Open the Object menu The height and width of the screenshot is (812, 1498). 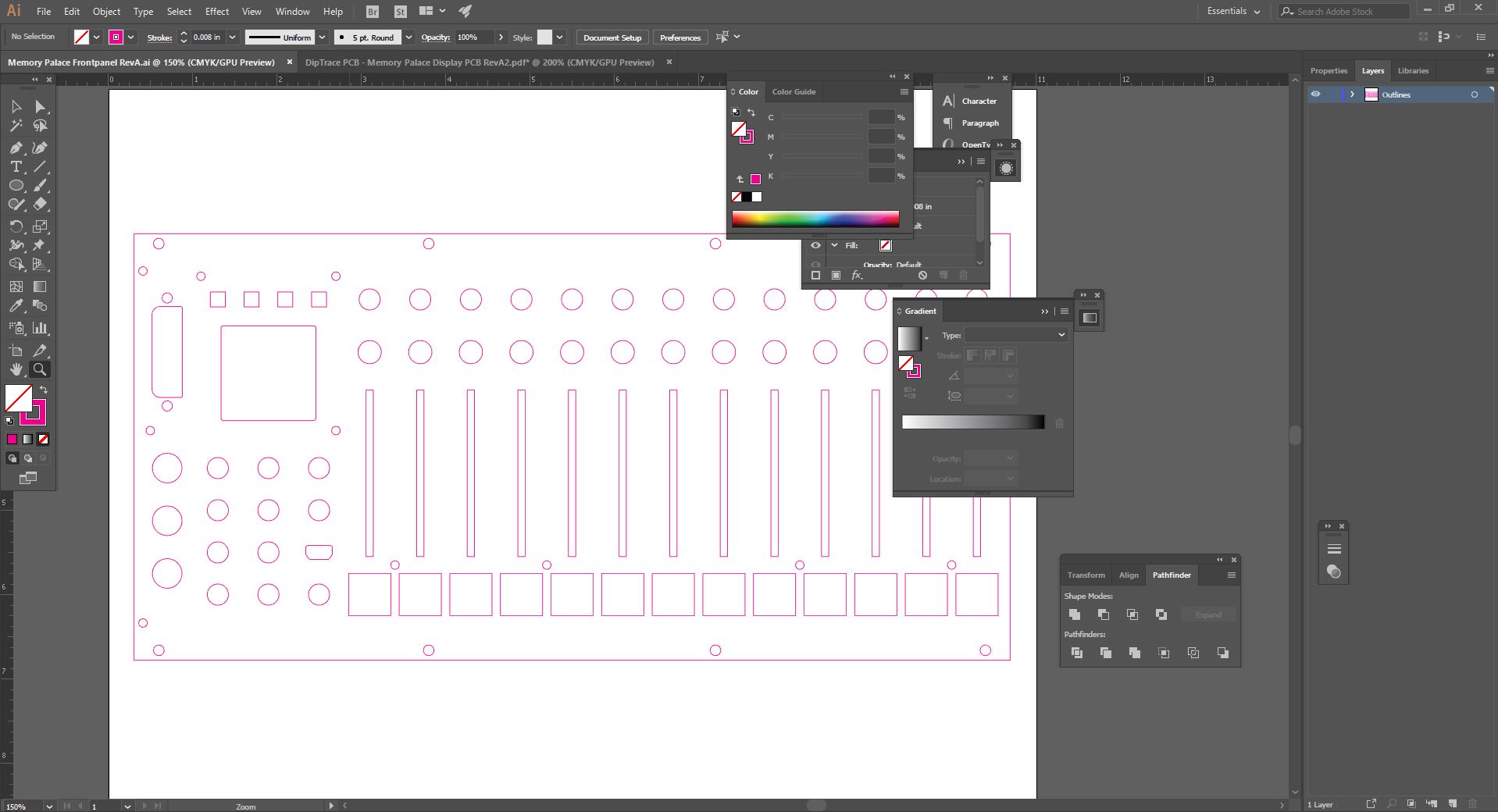click(x=106, y=11)
